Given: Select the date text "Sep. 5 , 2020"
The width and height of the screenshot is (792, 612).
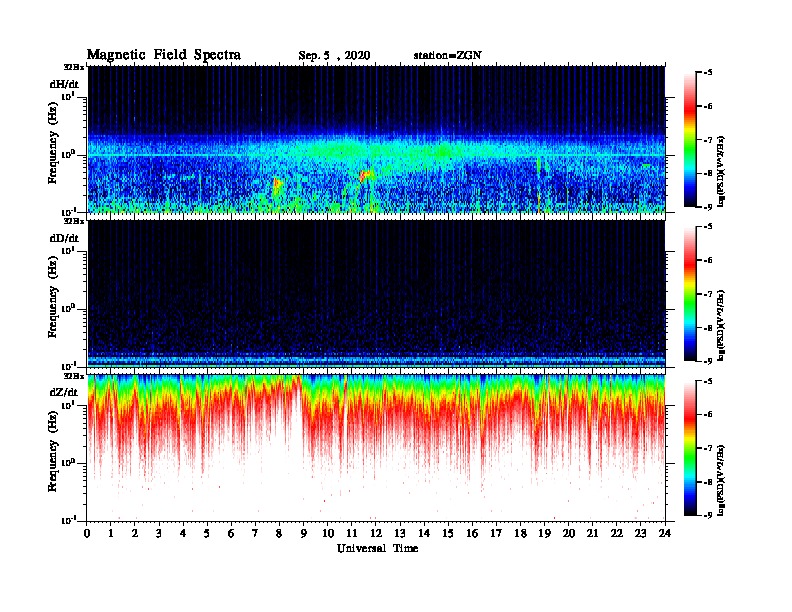Looking at the screenshot, I should pos(334,56).
